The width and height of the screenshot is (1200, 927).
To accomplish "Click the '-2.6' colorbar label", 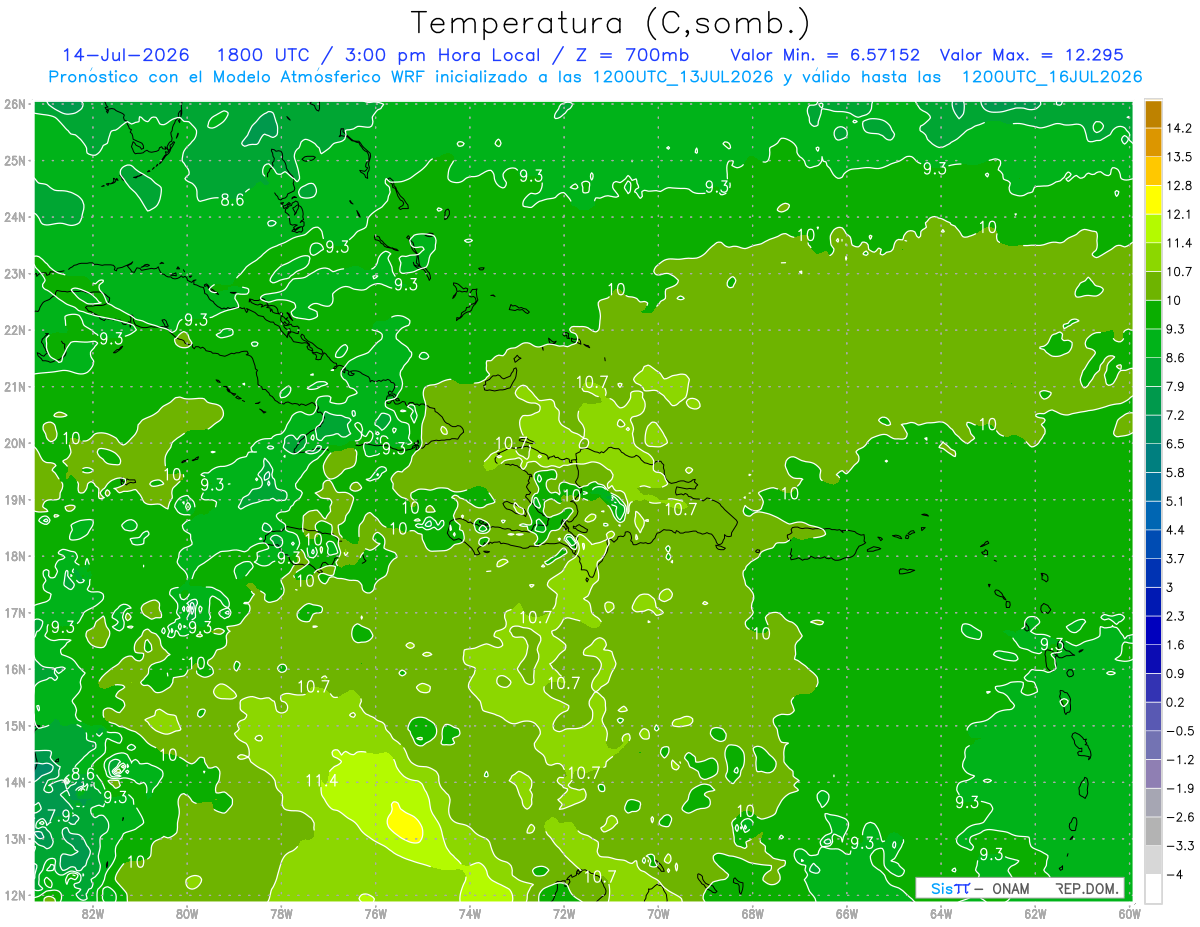I will click(1180, 817).
